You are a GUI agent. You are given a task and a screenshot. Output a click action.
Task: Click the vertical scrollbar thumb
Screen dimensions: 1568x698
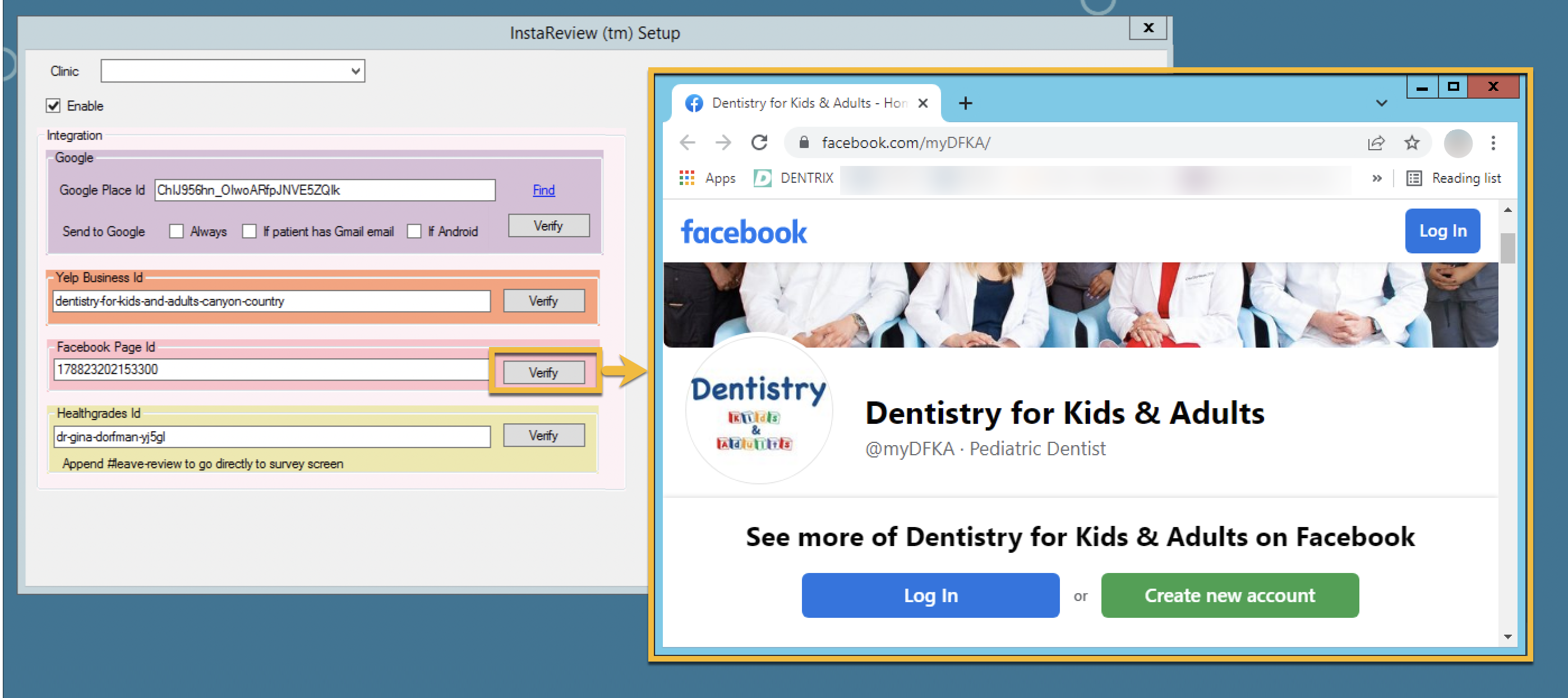pyautogui.click(x=1507, y=248)
